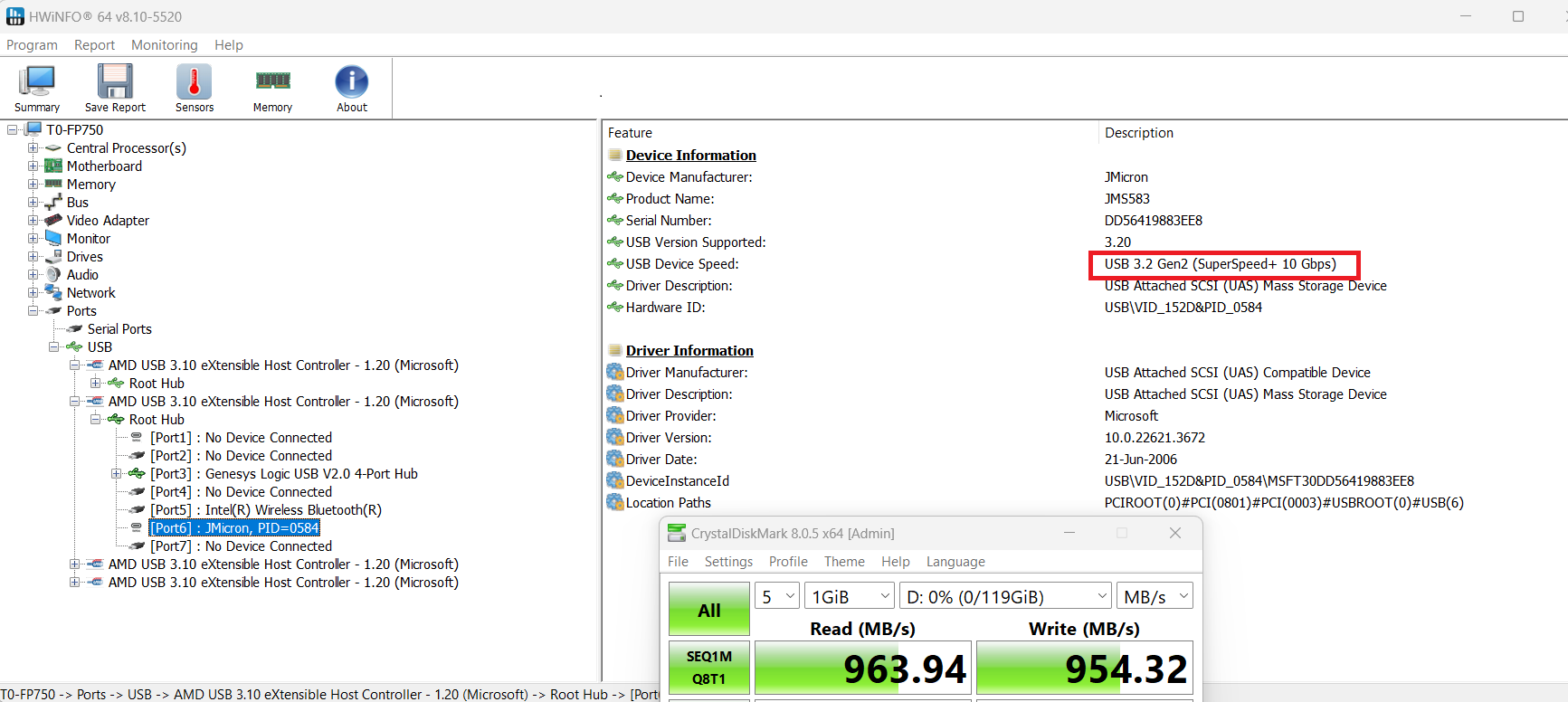
Task: Open the test count dropdown showing 5
Action: 777,596
